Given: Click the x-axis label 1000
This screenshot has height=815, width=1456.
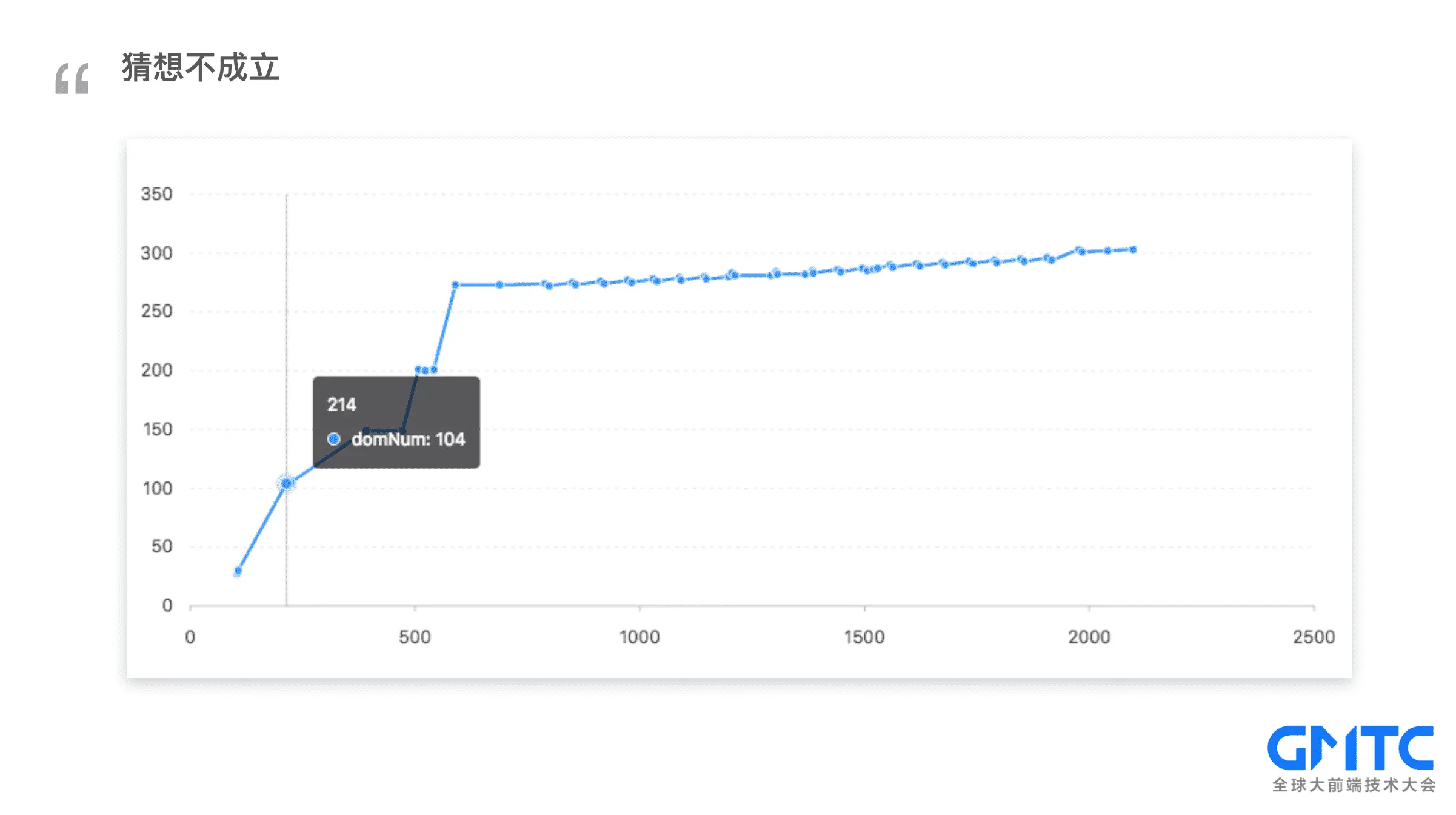Looking at the screenshot, I should (640, 637).
